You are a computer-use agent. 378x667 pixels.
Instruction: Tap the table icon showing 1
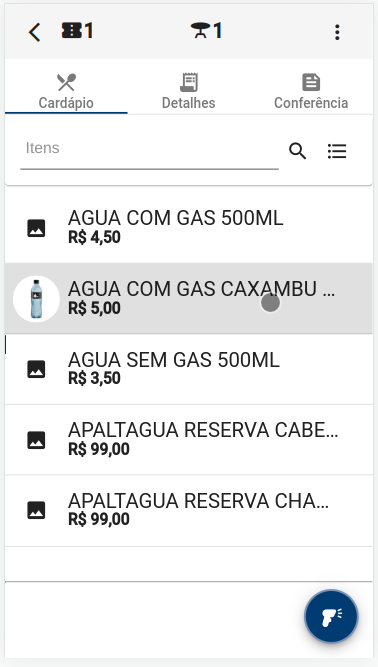tap(206, 31)
